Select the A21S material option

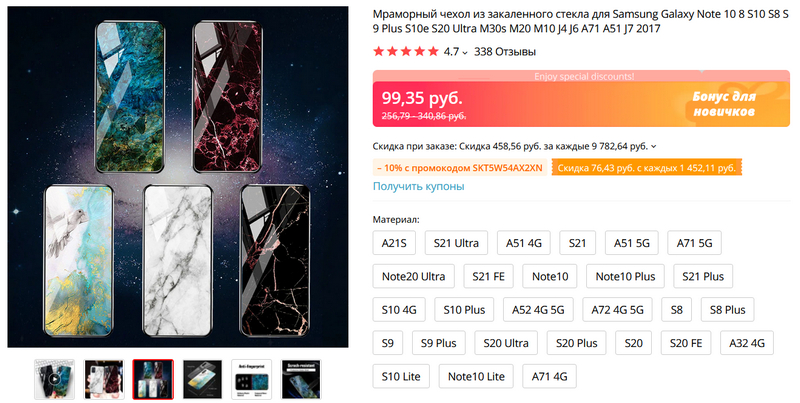tap(394, 243)
